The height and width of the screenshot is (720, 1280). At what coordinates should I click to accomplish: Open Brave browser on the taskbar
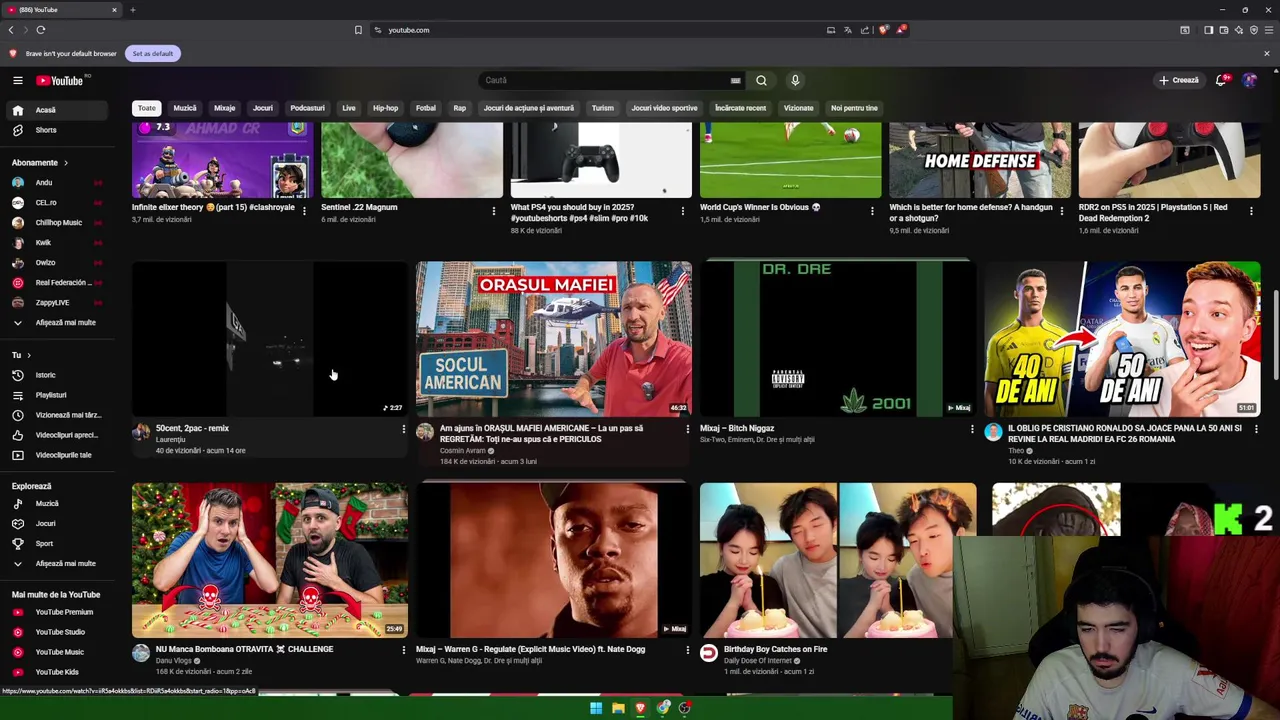coord(640,708)
